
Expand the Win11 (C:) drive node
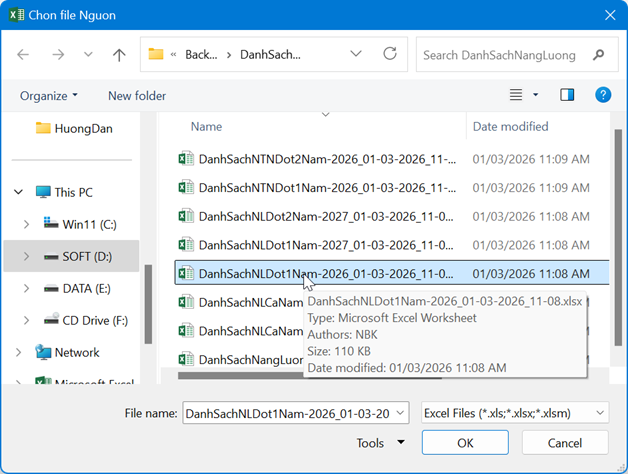tap(26, 224)
